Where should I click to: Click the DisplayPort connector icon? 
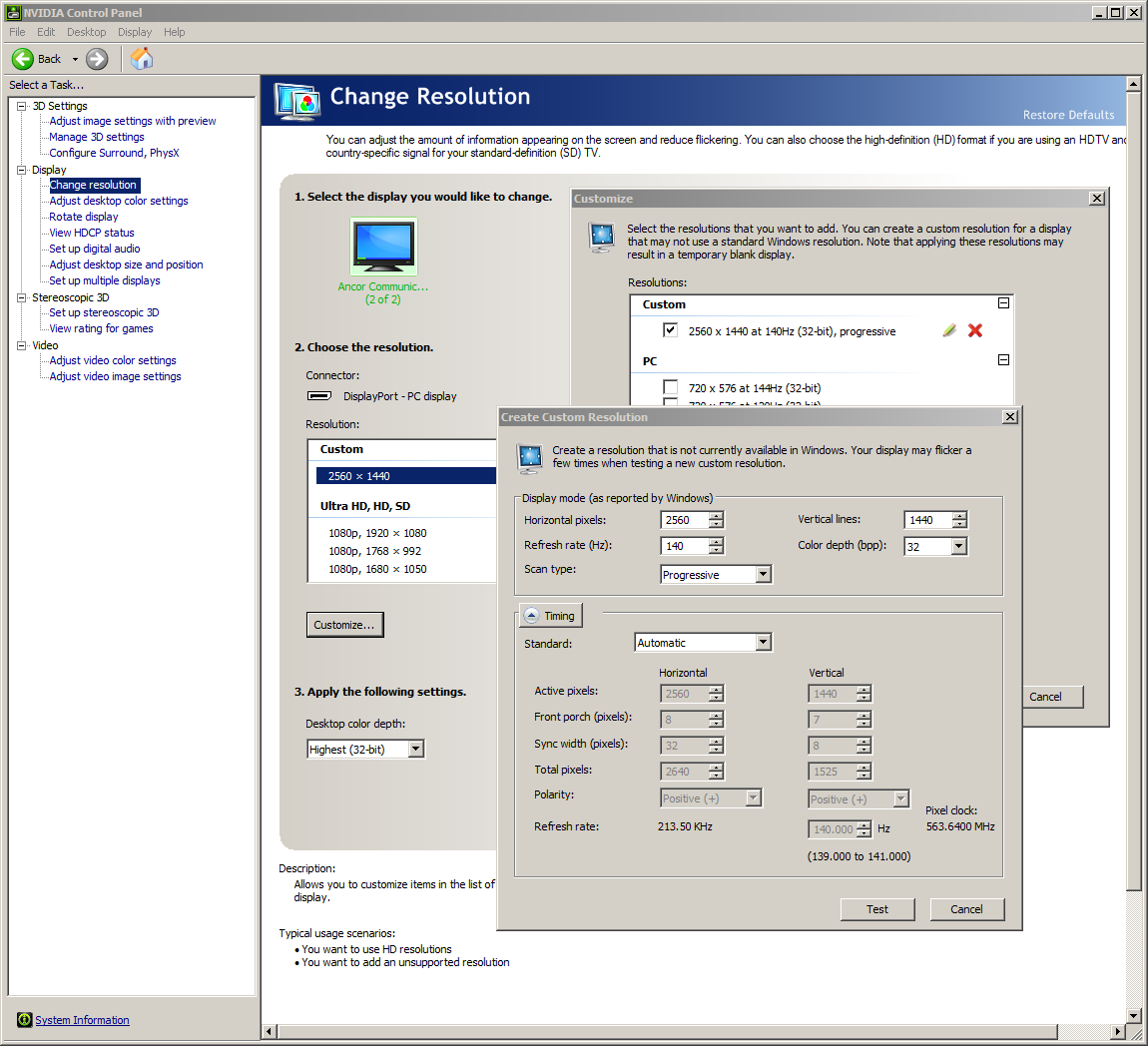pyautogui.click(x=319, y=395)
